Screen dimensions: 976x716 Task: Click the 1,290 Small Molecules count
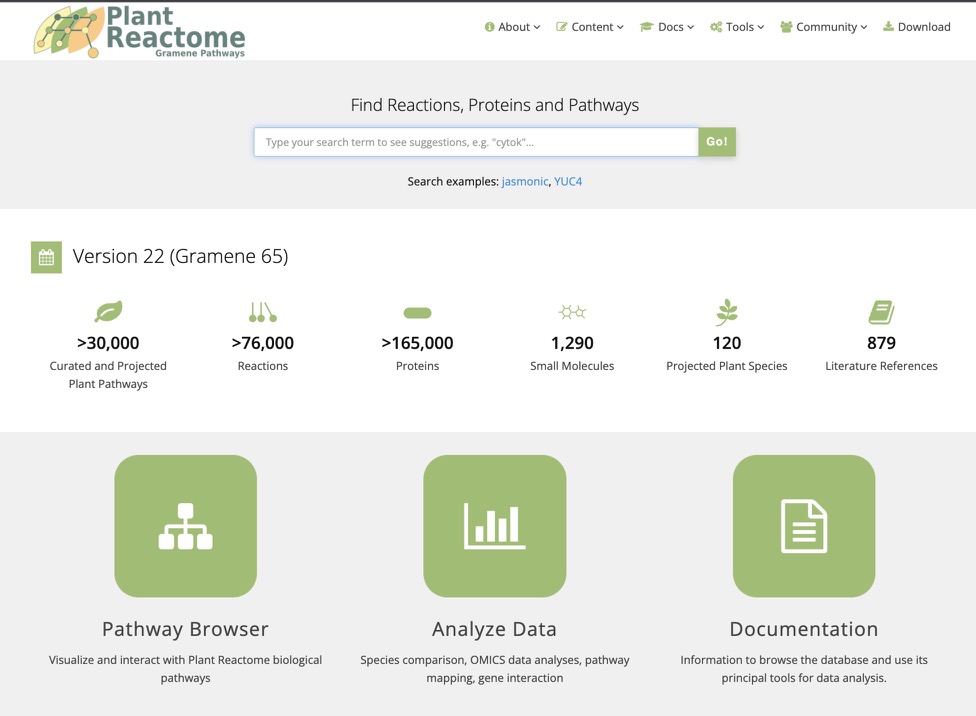tap(572, 343)
